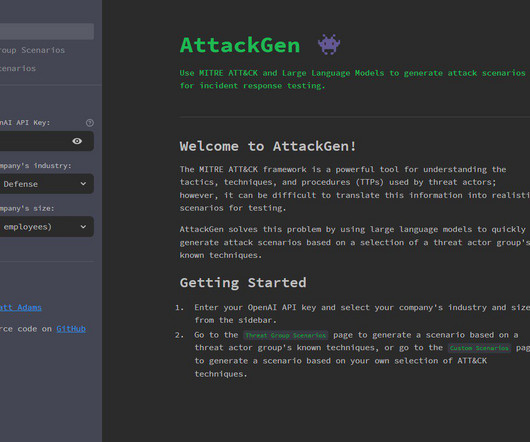530x442 pixels.
Task: Open the Threat Group Scenarios sidebar page
Action: pos(32,50)
